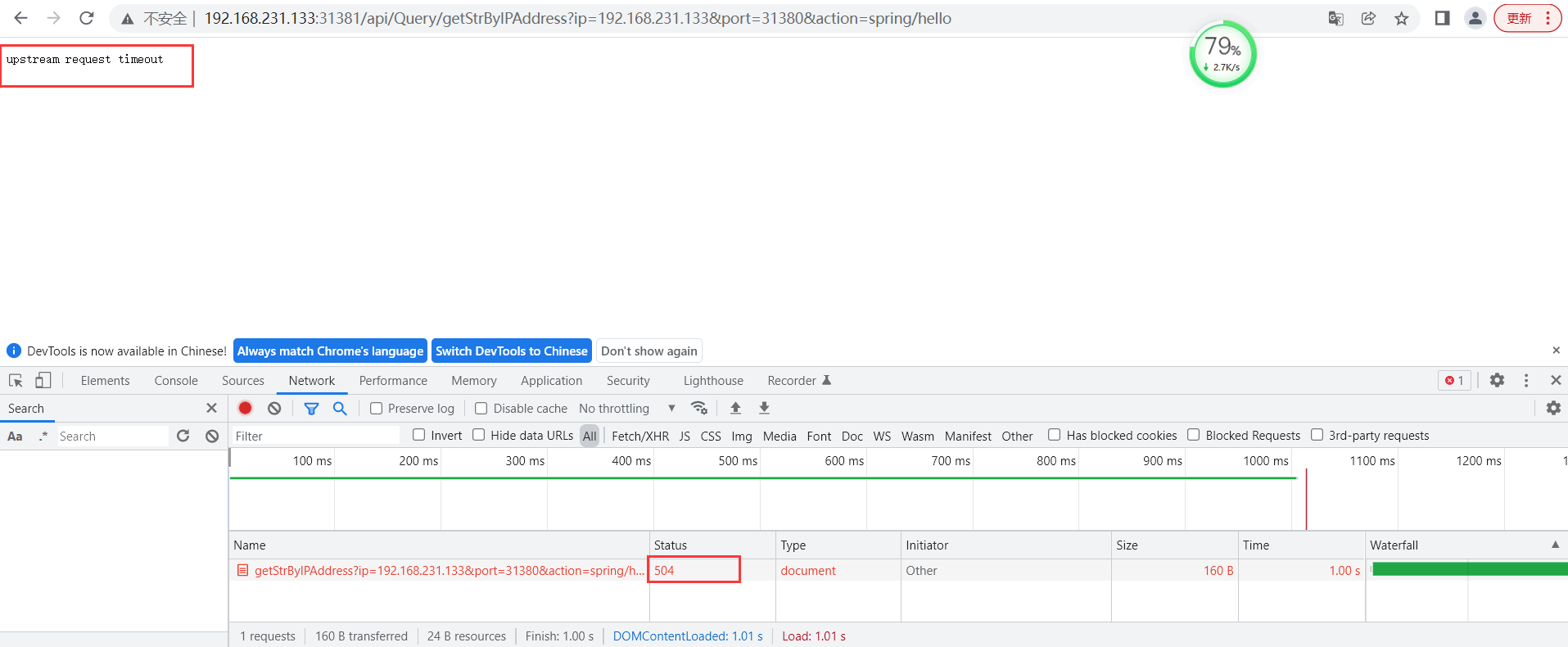
Task: Toggle the device toolbar icon in DevTools
Action: pyautogui.click(x=43, y=380)
